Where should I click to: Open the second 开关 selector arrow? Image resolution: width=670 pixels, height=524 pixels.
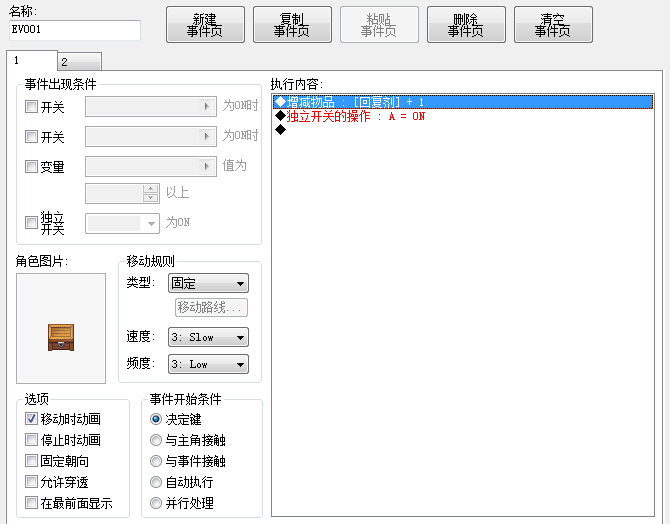[207, 136]
